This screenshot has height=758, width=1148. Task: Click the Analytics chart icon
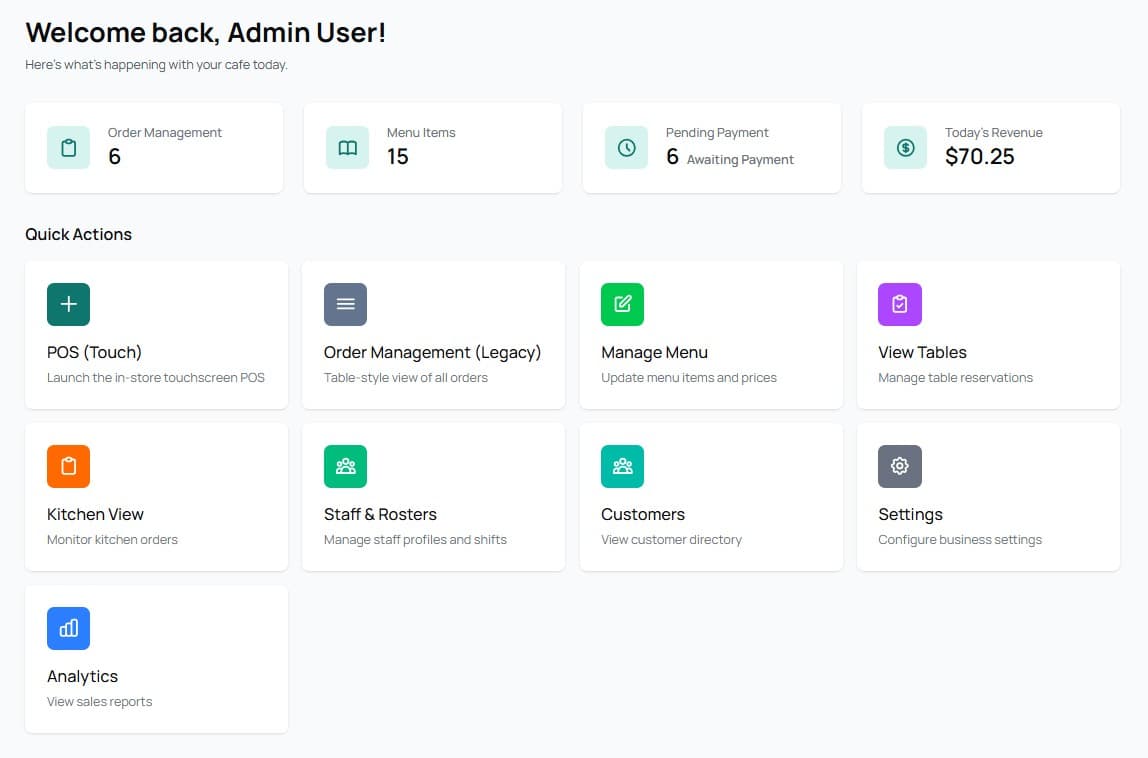pyautogui.click(x=68, y=628)
